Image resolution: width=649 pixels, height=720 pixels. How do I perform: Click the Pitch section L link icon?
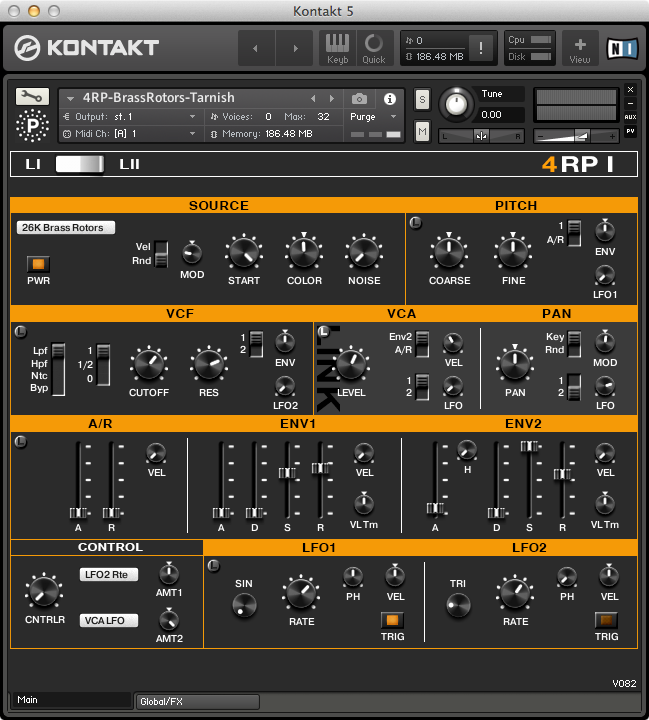[416, 223]
